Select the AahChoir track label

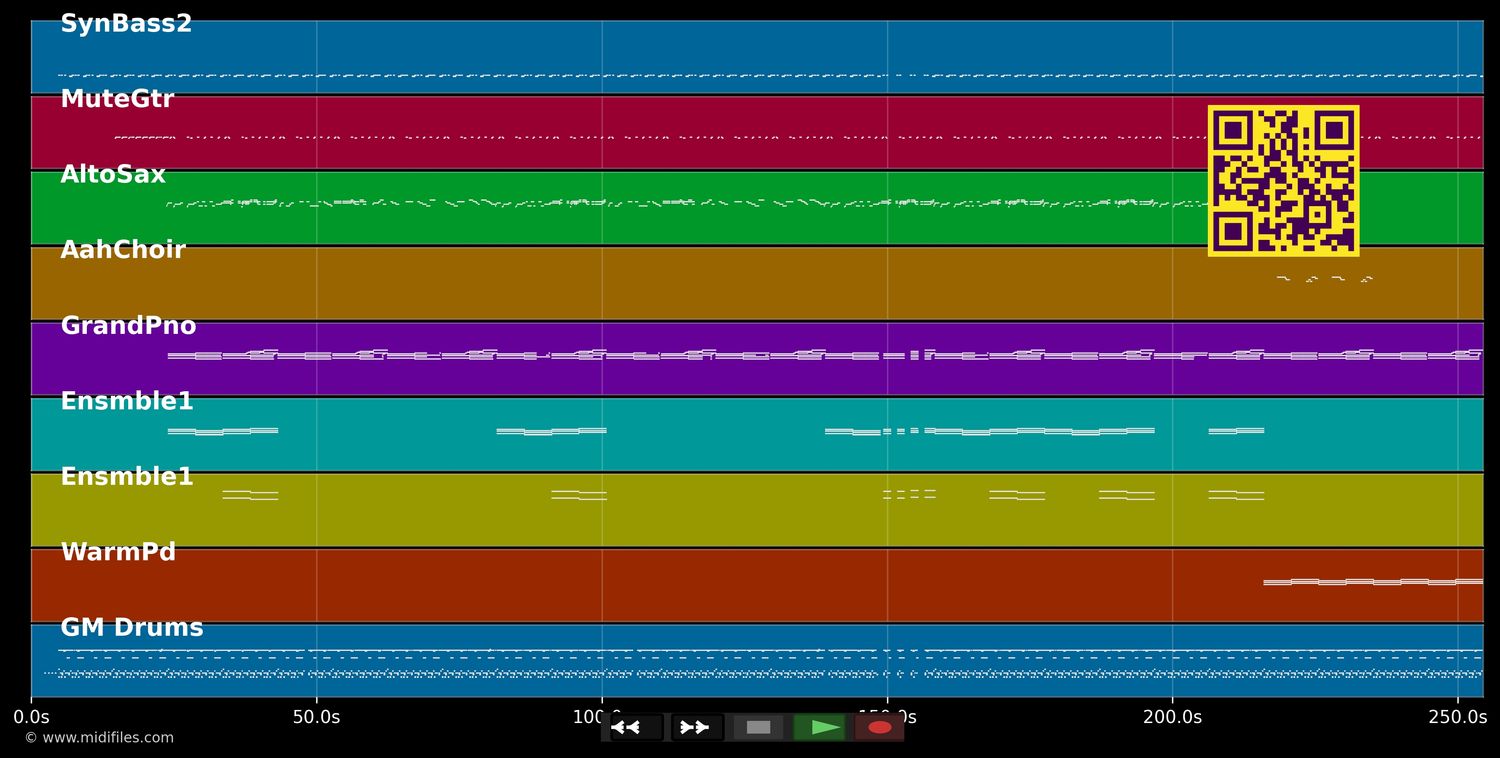tap(123, 250)
